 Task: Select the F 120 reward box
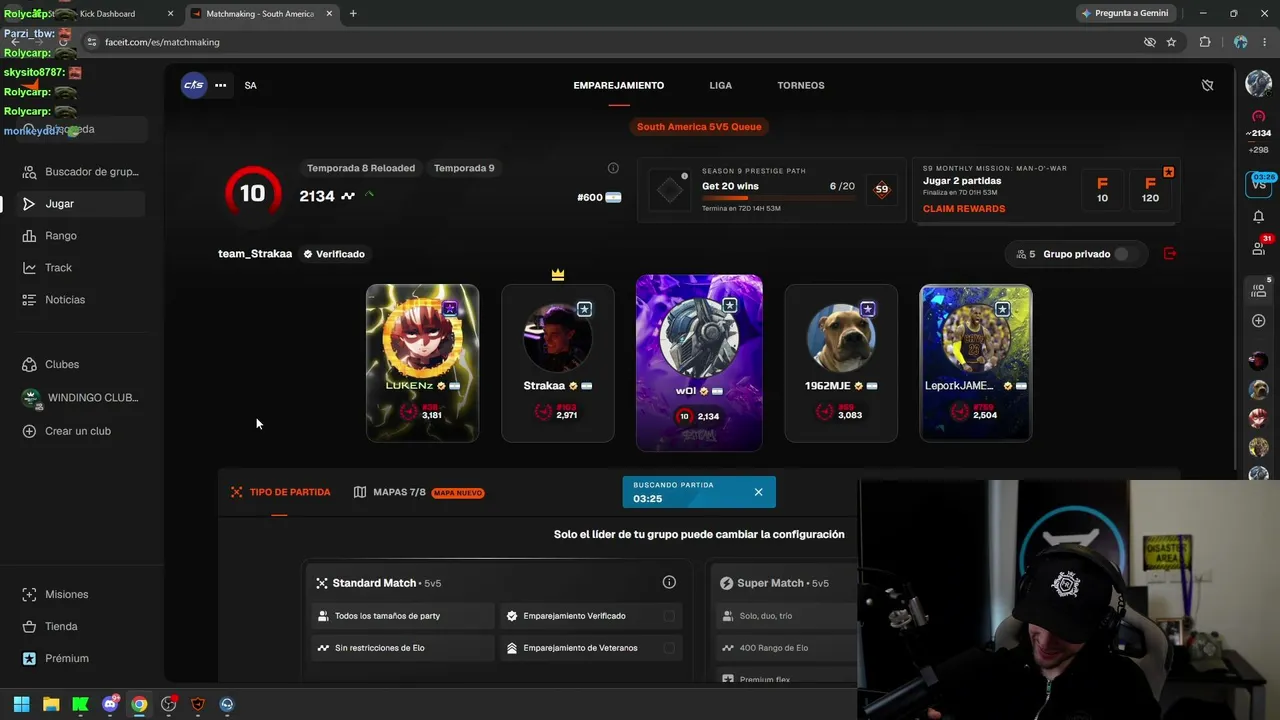(1150, 190)
